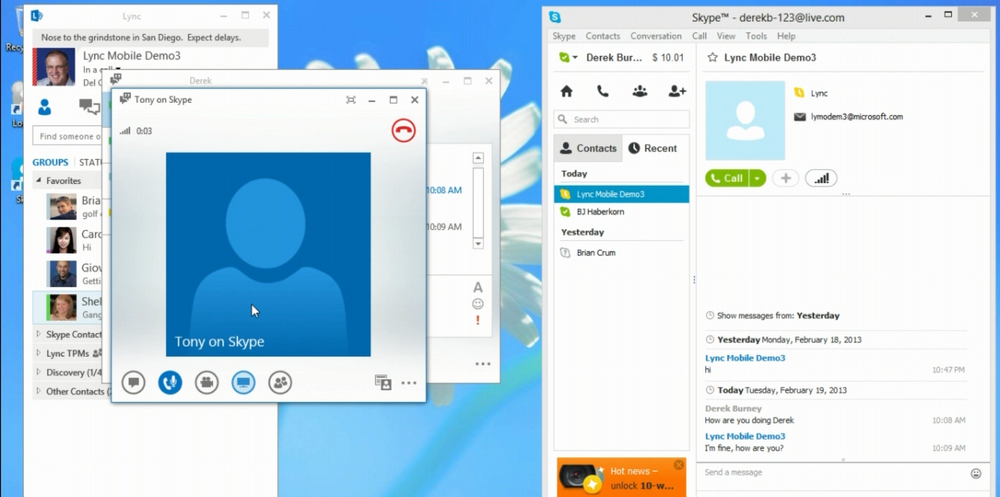Close the Hot news ad banner
The image size is (1000, 497).
click(679, 464)
